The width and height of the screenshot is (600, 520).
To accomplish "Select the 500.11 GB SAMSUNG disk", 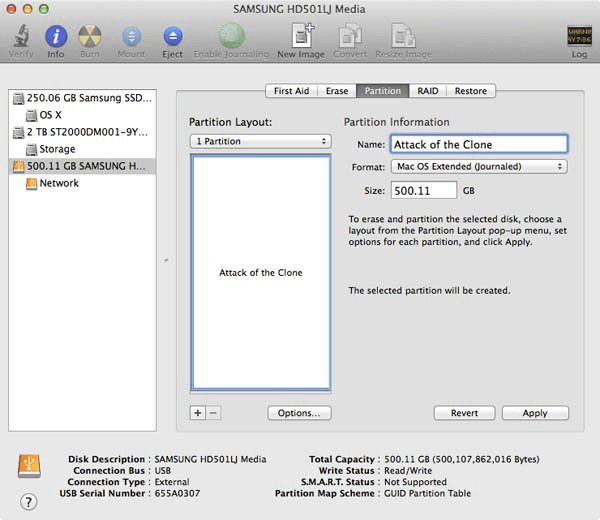I will point(82,166).
